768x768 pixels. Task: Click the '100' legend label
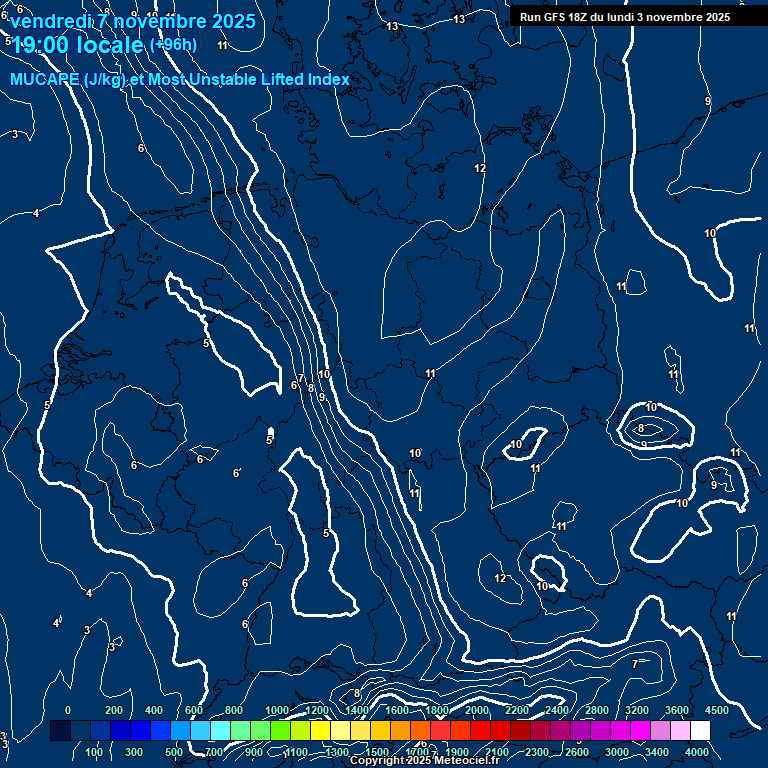pos(94,752)
